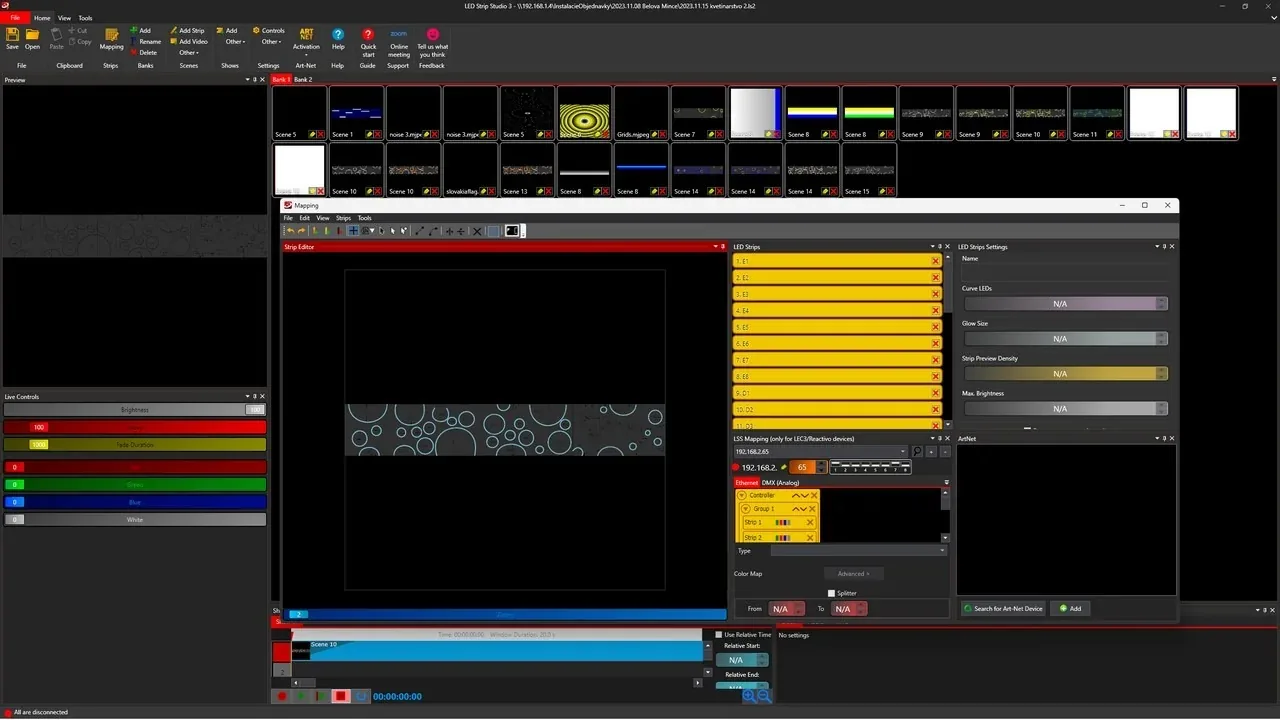Click the red stop button in playback controls
The width and height of the screenshot is (1280, 720).
point(340,696)
